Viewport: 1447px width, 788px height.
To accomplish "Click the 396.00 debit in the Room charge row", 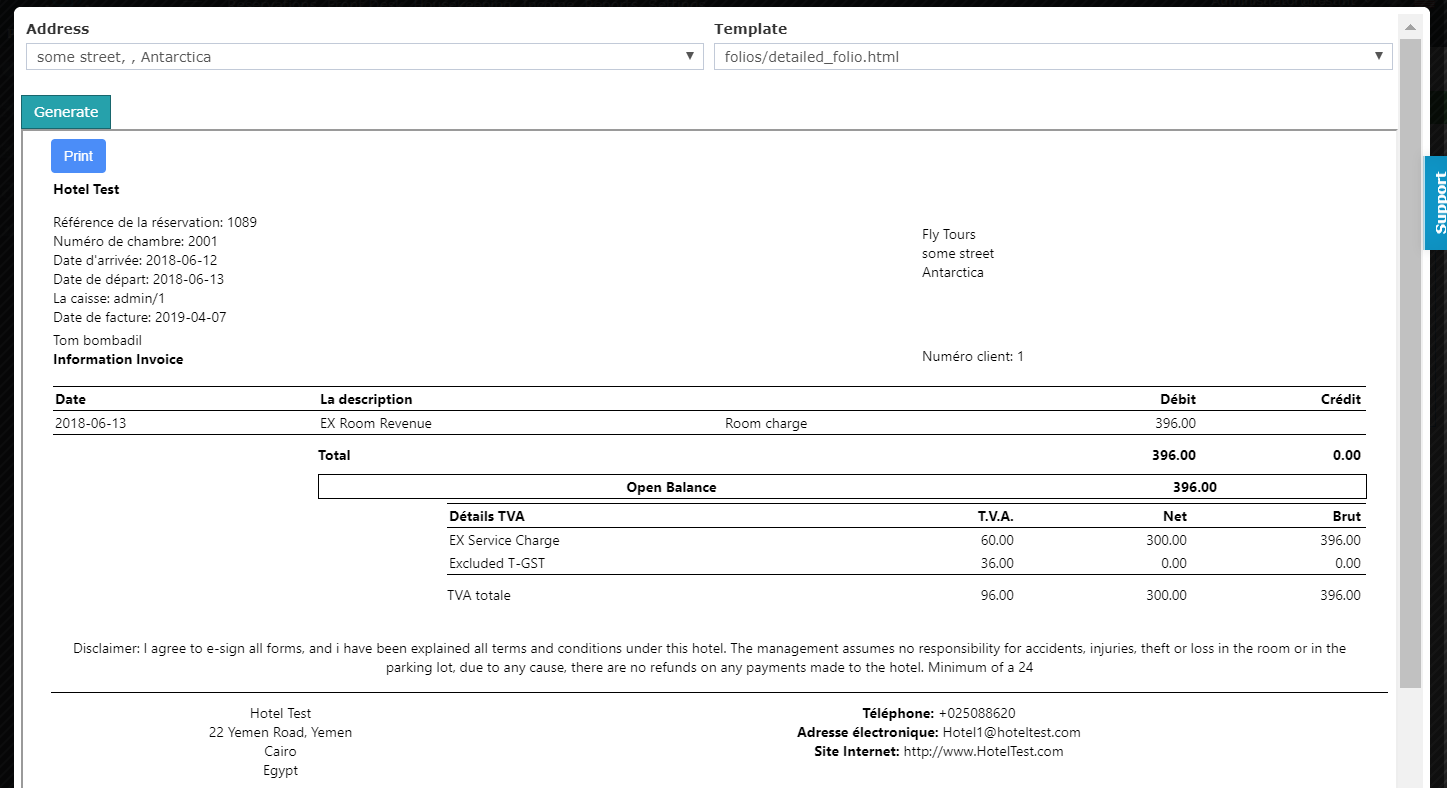I will pos(1175,423).
